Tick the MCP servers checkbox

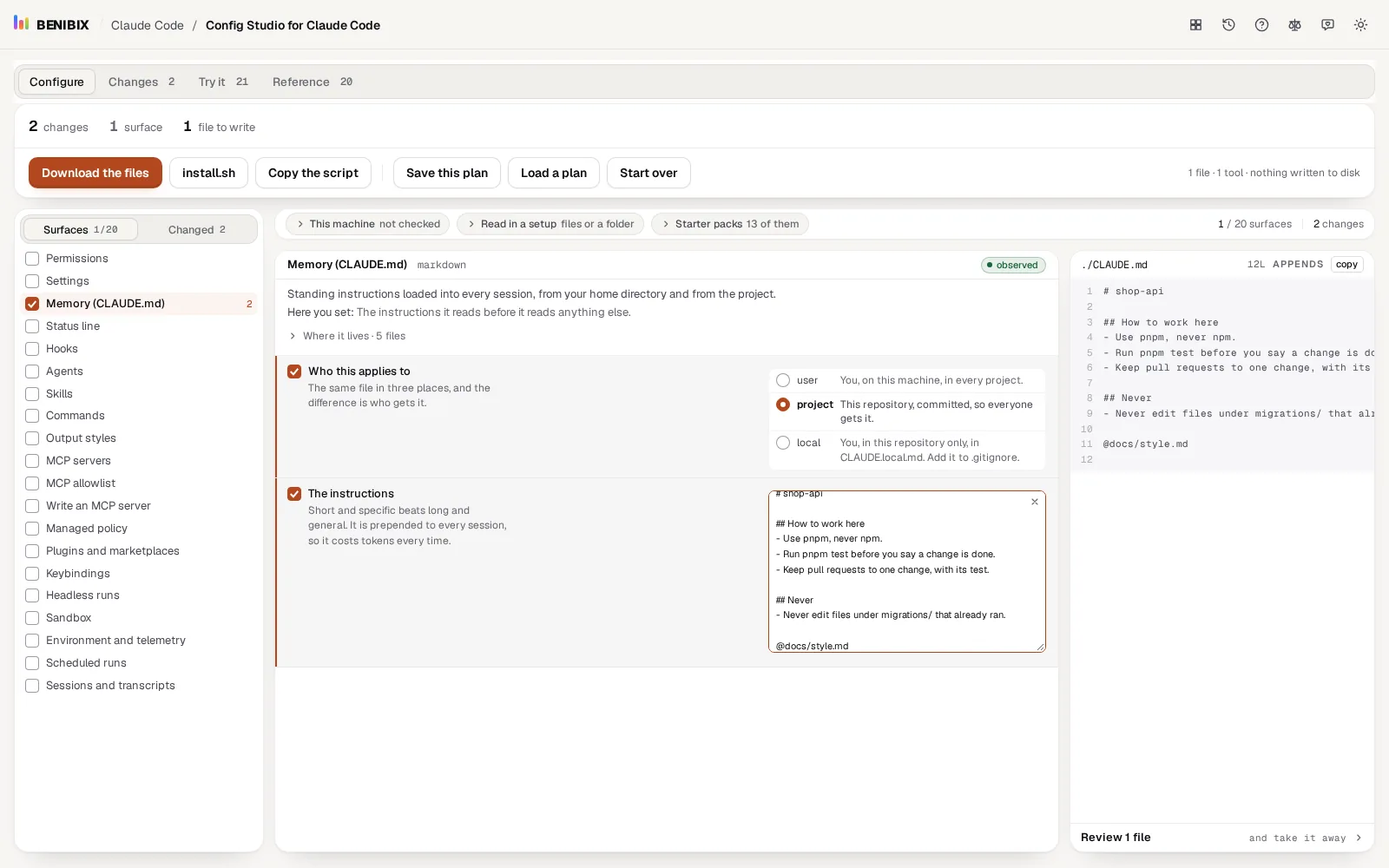(32, 461)
